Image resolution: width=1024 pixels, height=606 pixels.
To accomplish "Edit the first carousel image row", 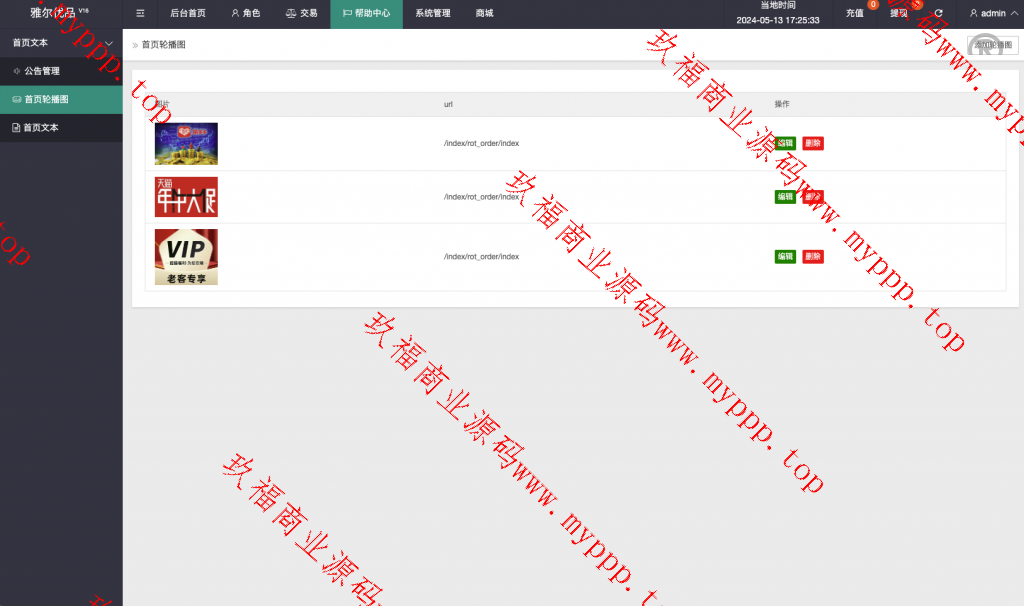I will pyautogui.click(x=785, y=143).
